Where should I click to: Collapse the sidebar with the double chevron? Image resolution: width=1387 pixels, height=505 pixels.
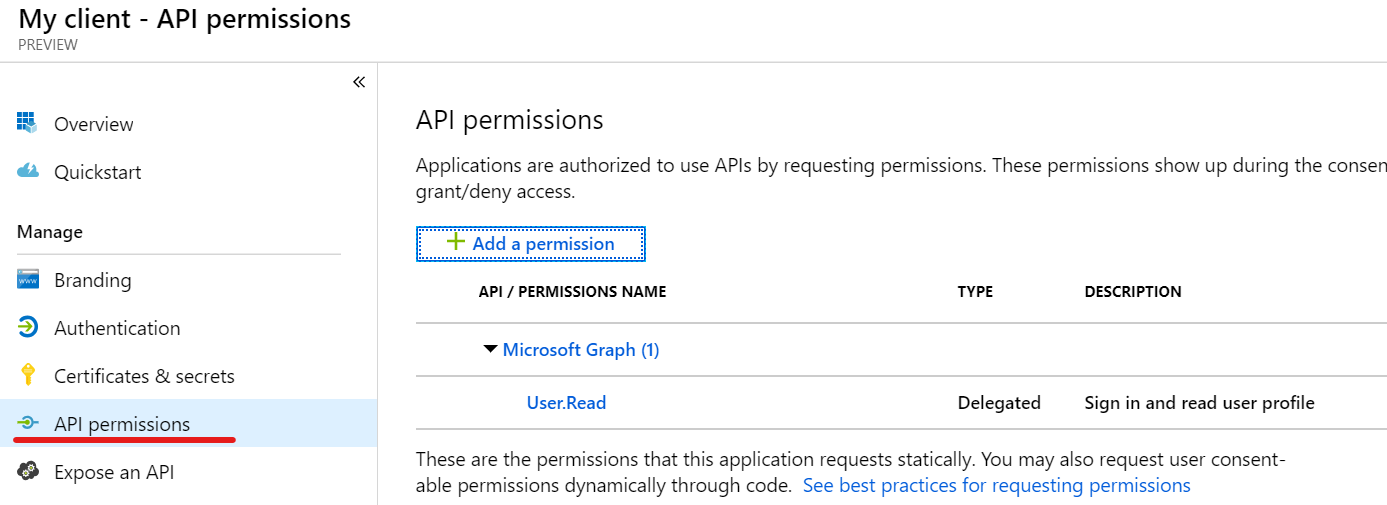(x=359, y=82)
